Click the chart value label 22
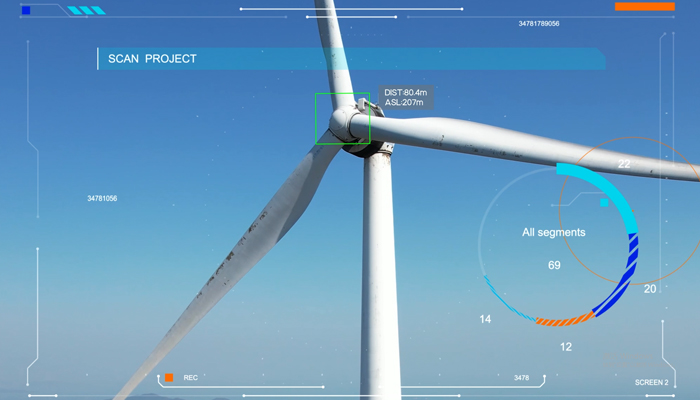The image size is (700, 400). click(x=624, y=164)
